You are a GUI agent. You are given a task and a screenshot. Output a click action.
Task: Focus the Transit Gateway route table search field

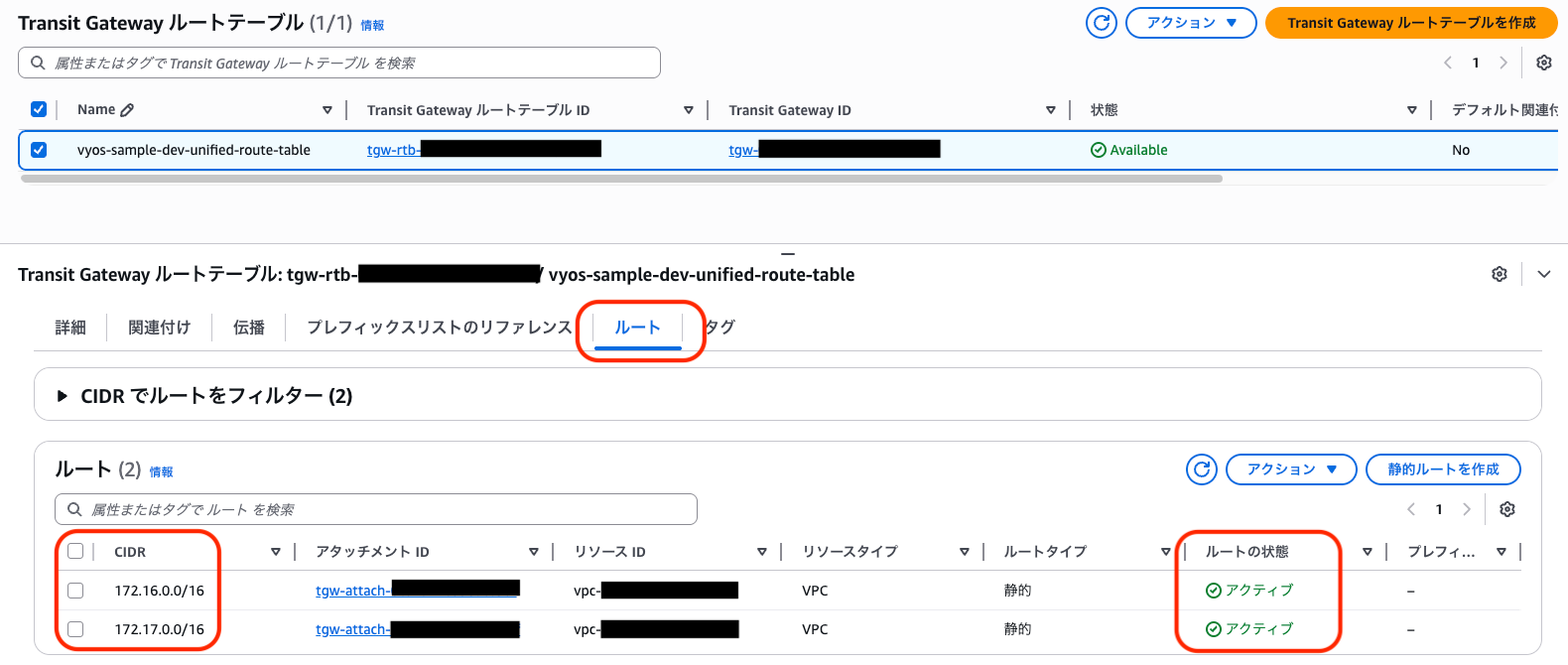pyautogui.click(x=339, y=63)
